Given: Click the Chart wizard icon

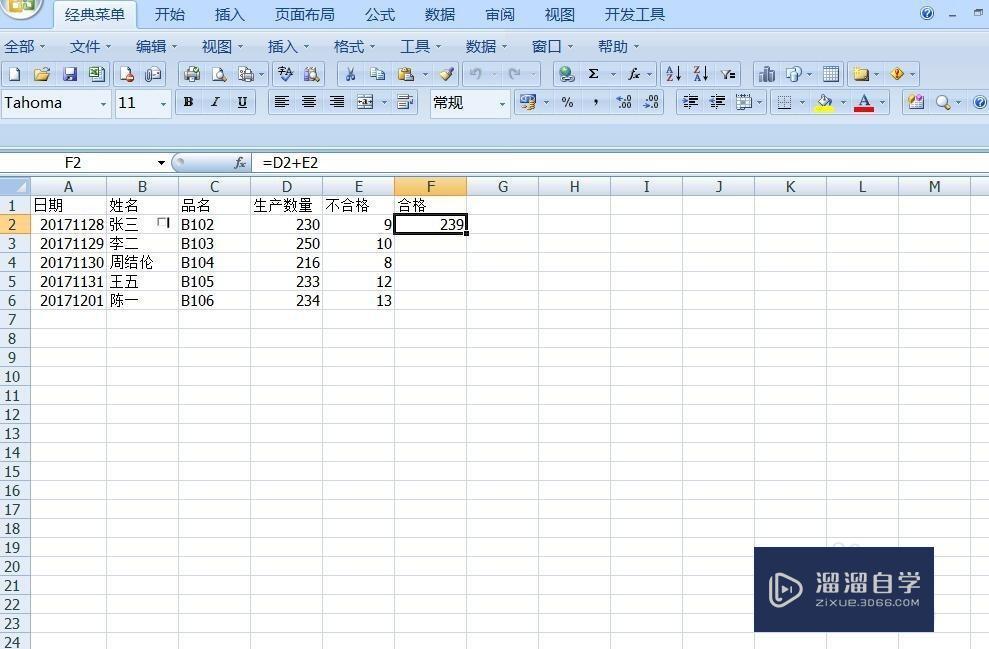Looking at the screenshot, I should [767, 72].
